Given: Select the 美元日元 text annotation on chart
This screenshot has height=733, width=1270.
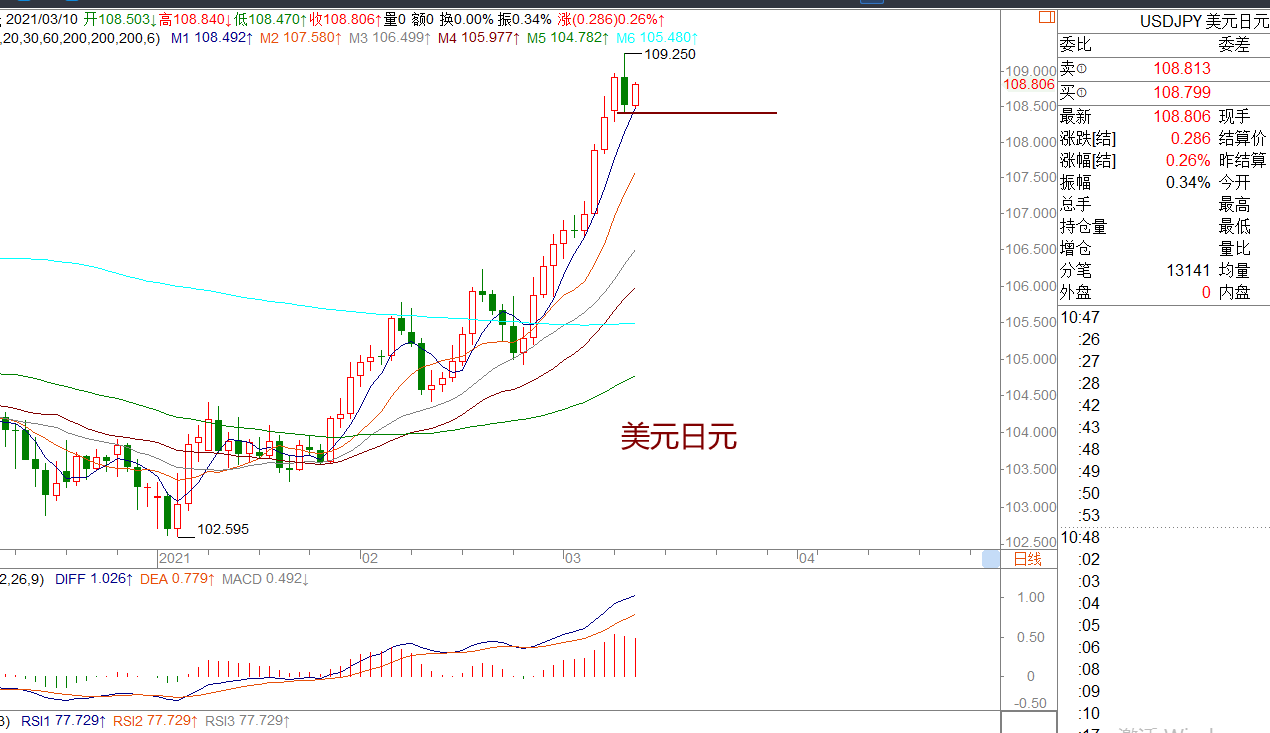Looking at the screenshot, I should 678,436.
